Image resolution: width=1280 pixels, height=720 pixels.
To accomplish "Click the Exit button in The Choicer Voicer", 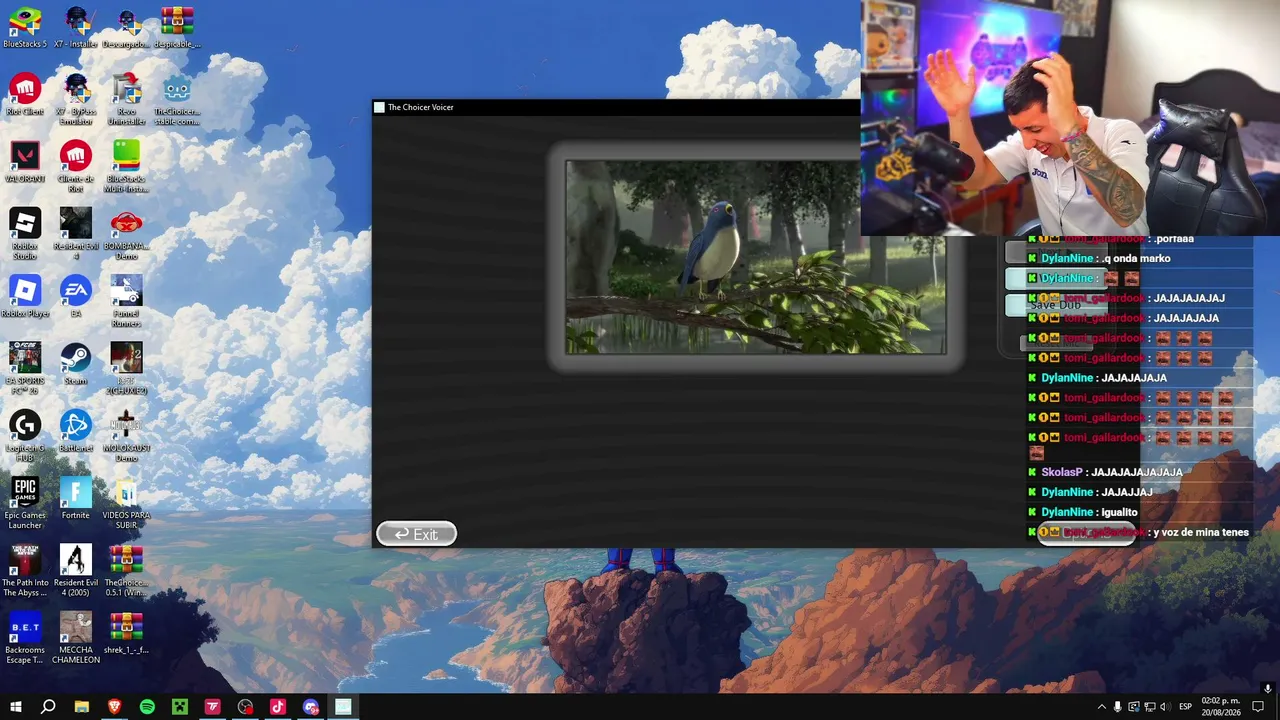I will point(417,534).
